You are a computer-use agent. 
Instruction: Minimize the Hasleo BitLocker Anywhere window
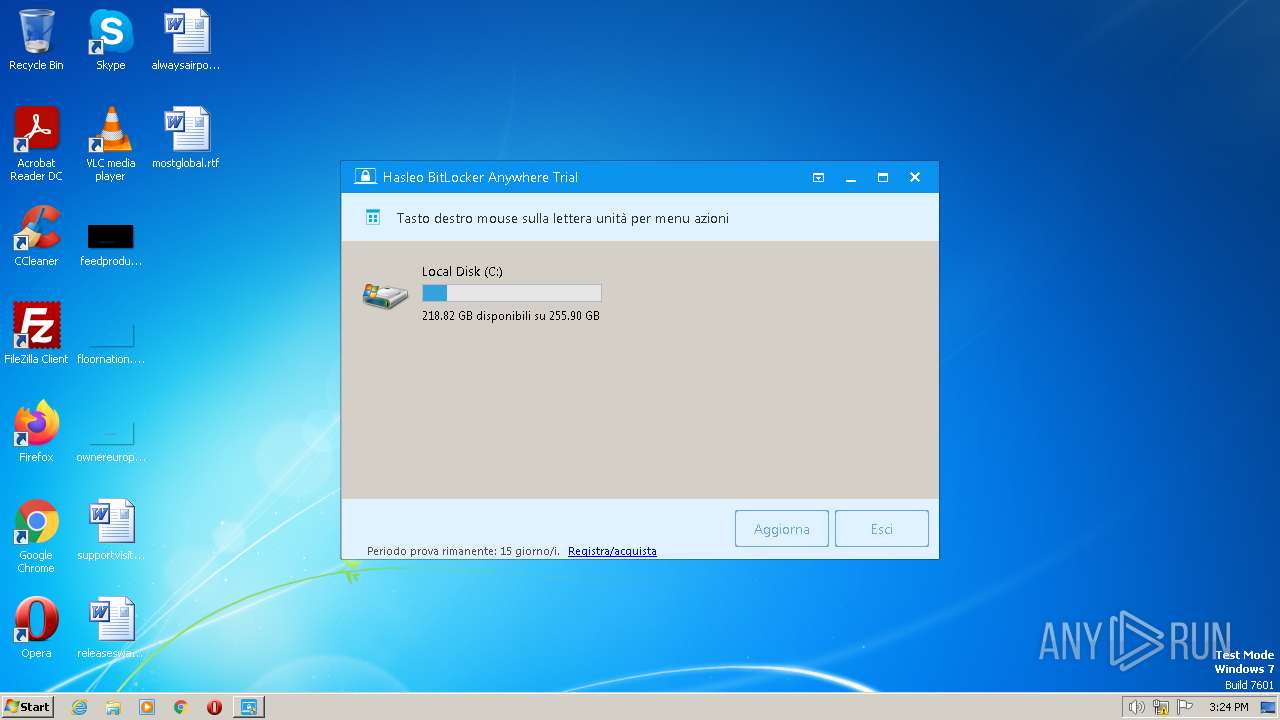(x=851, y=177)
